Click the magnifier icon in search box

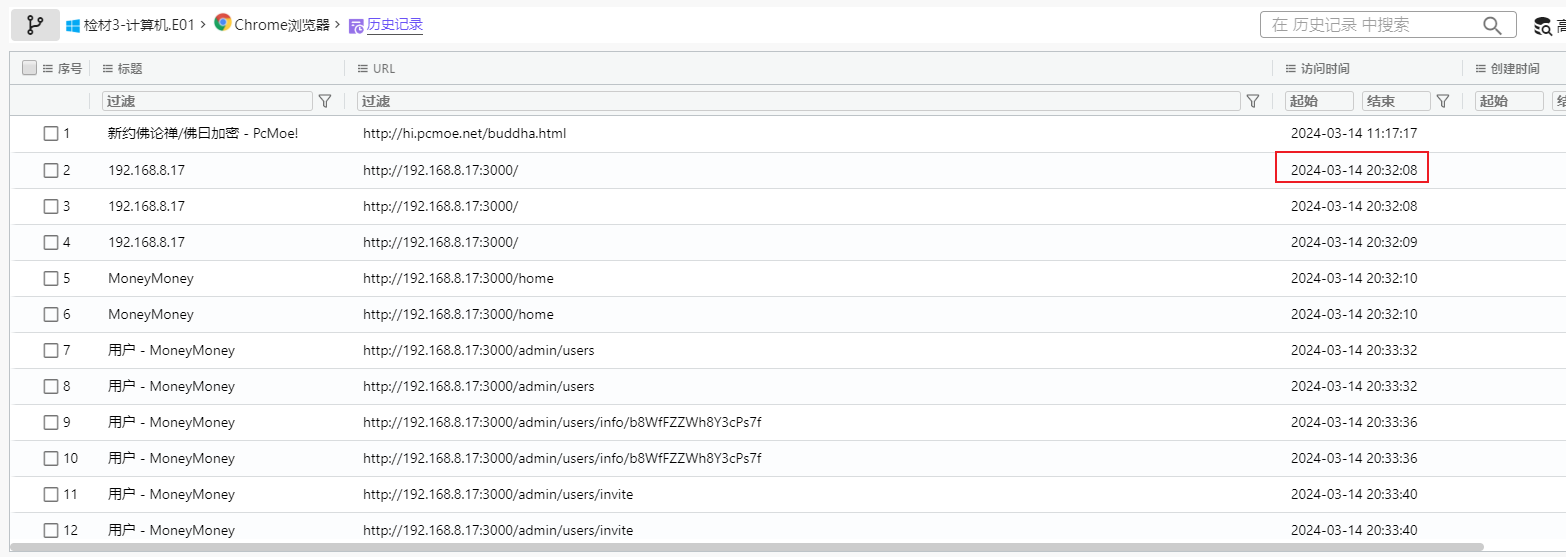click(1492, 25)
